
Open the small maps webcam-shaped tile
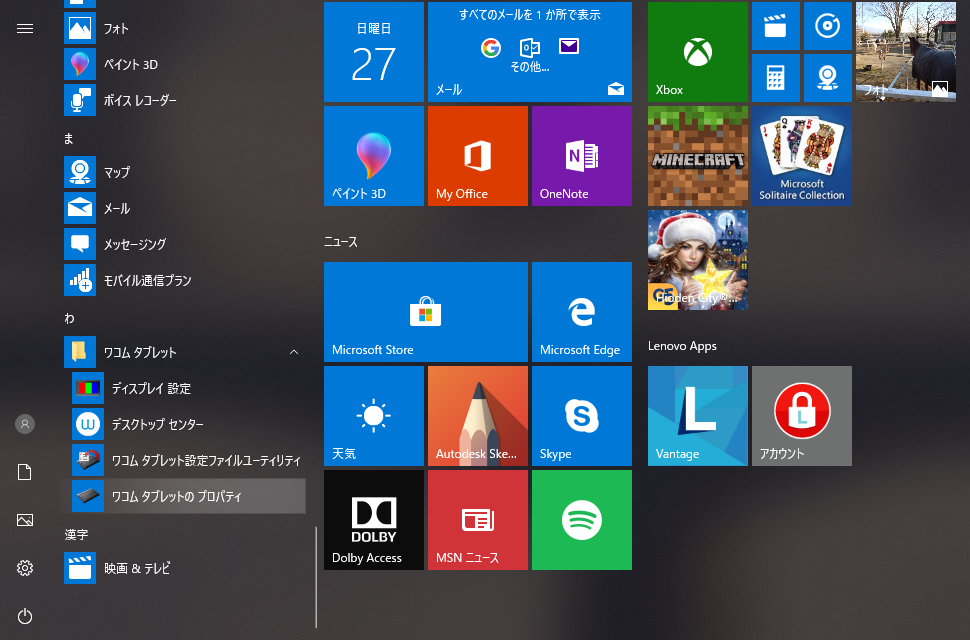[x=828, y=78]
